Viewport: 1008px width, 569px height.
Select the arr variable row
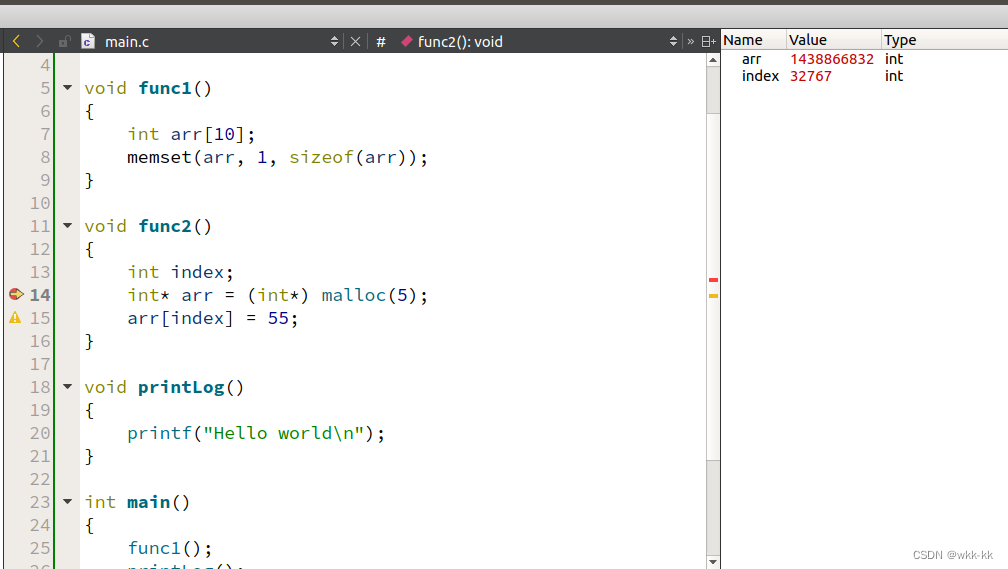click(x=865, y=59)
